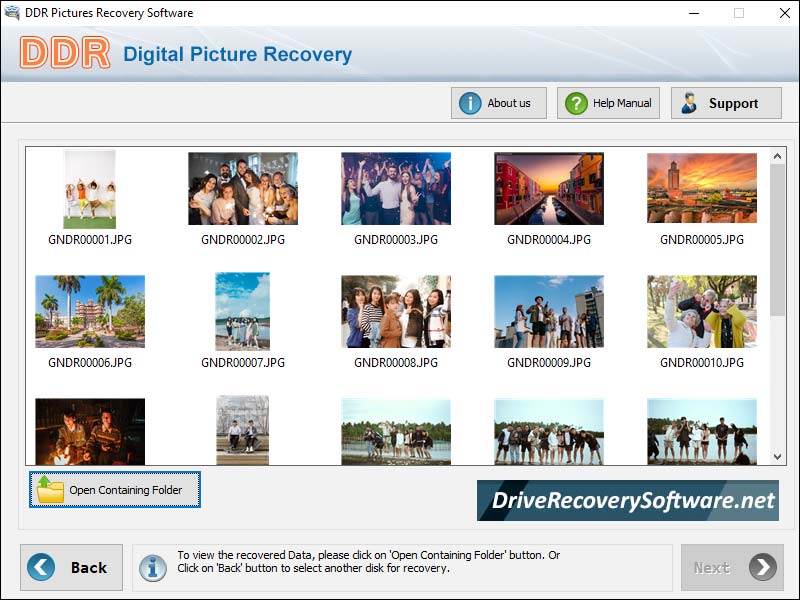Click the disabled Next button label
This screenshot has height=600, width=800.
(x=712, y=568)
